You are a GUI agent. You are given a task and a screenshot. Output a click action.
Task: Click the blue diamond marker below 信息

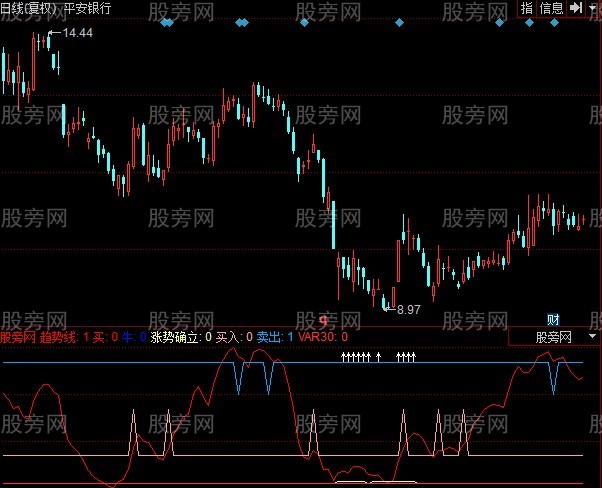pyautogui.click(x=554, y=22)
